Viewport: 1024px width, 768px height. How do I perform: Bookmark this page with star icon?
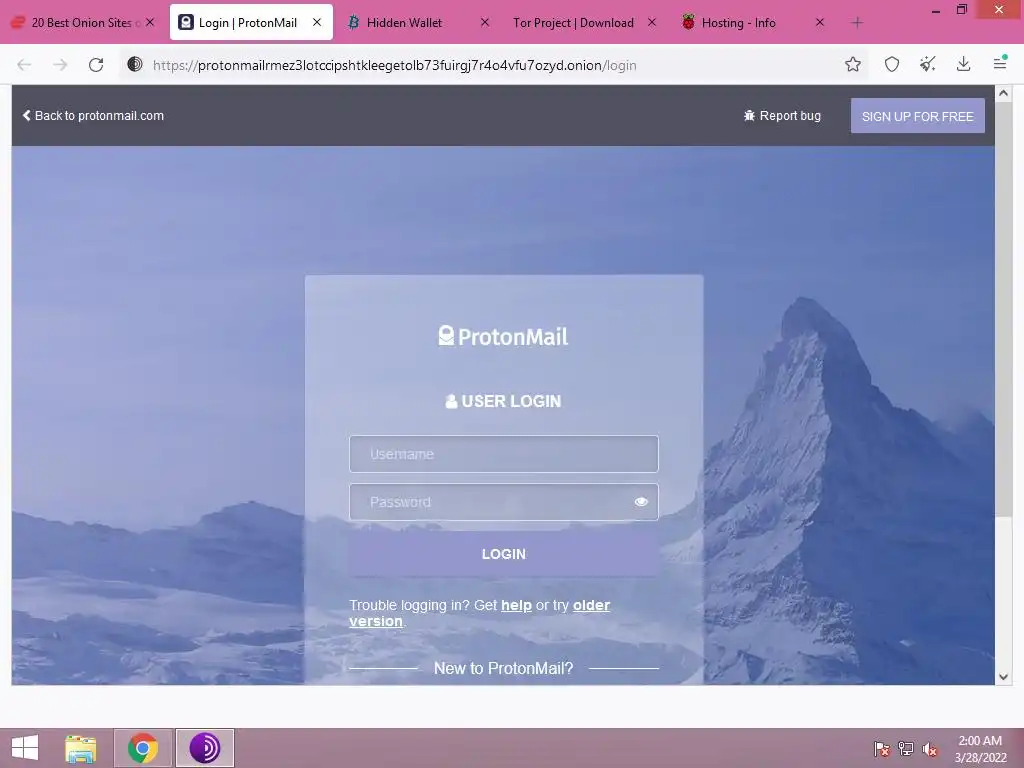pyautogui.click(x=852, y=64)
